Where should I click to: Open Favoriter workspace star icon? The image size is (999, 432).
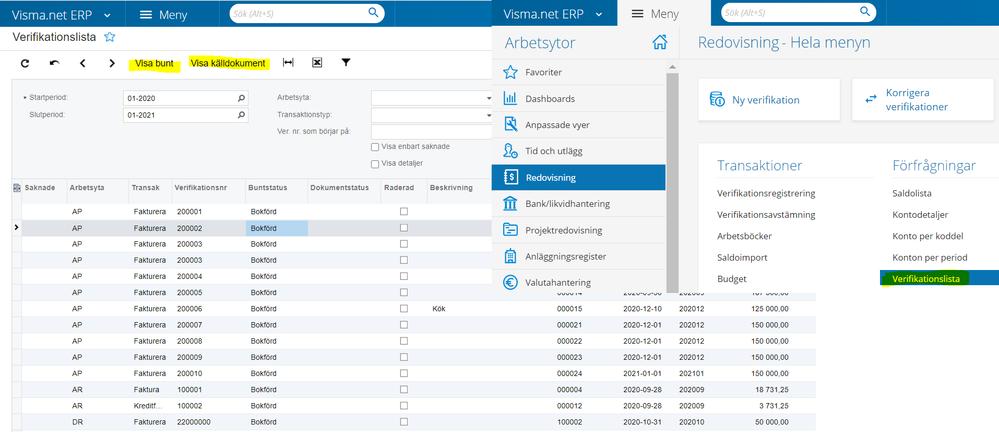click(x=510, y=72)
